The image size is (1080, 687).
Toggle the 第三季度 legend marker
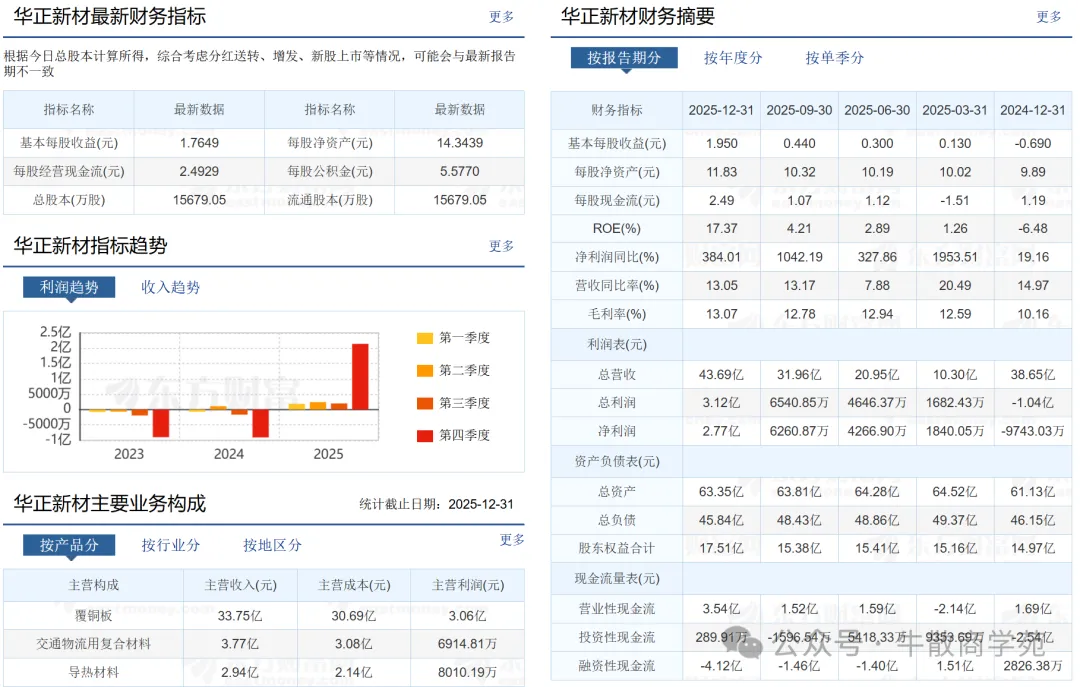425,403
